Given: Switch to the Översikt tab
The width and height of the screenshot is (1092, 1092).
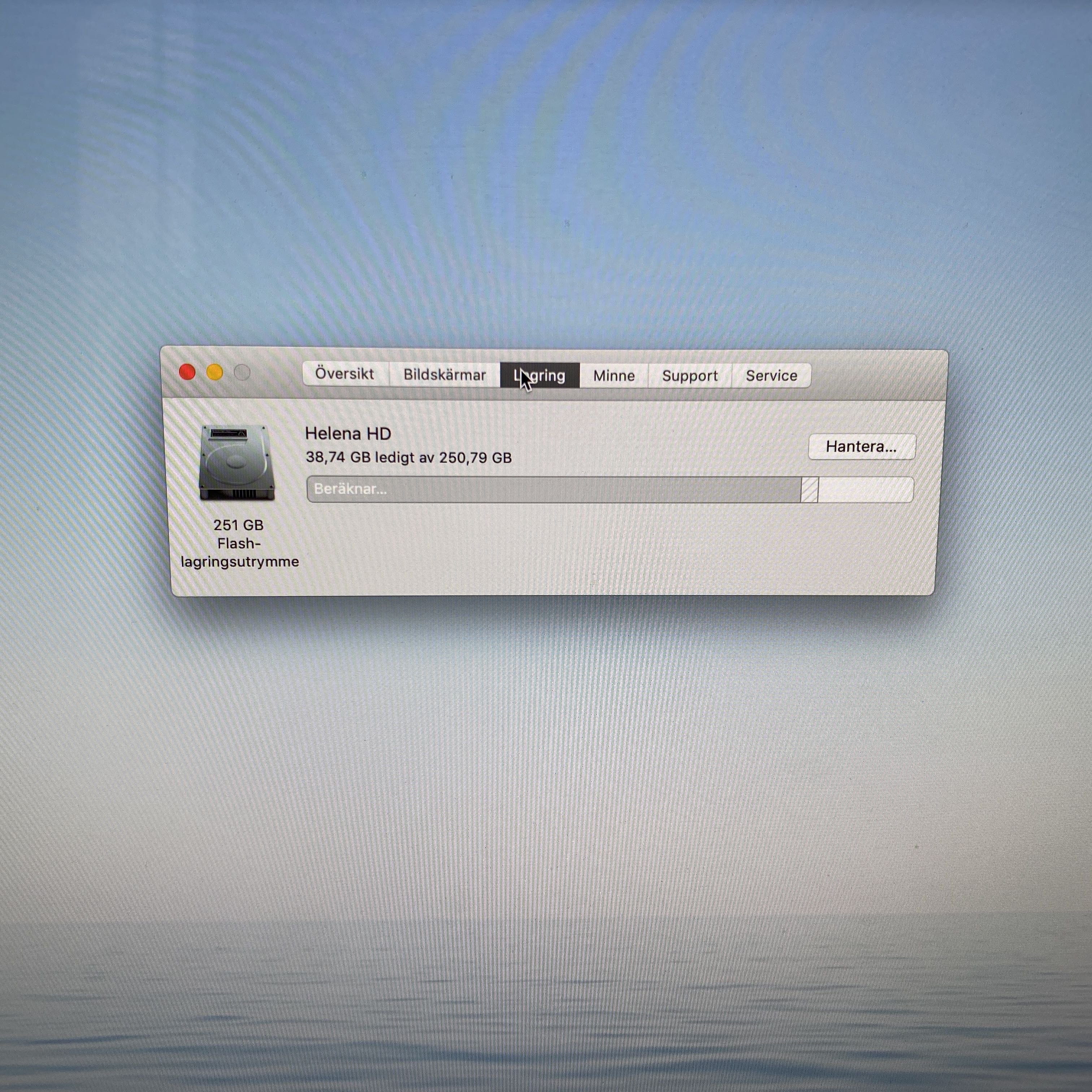Looking at the screenshot, I should pyautogui.click(x=345, y=374).
